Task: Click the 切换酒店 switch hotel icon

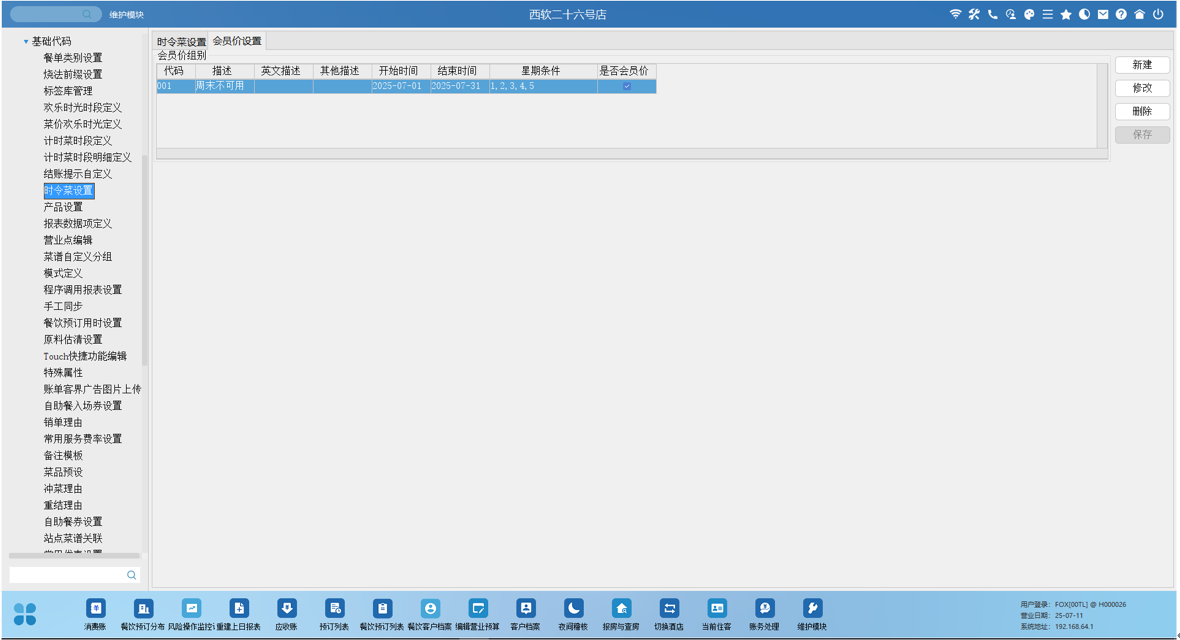Action: coord(669,609)
